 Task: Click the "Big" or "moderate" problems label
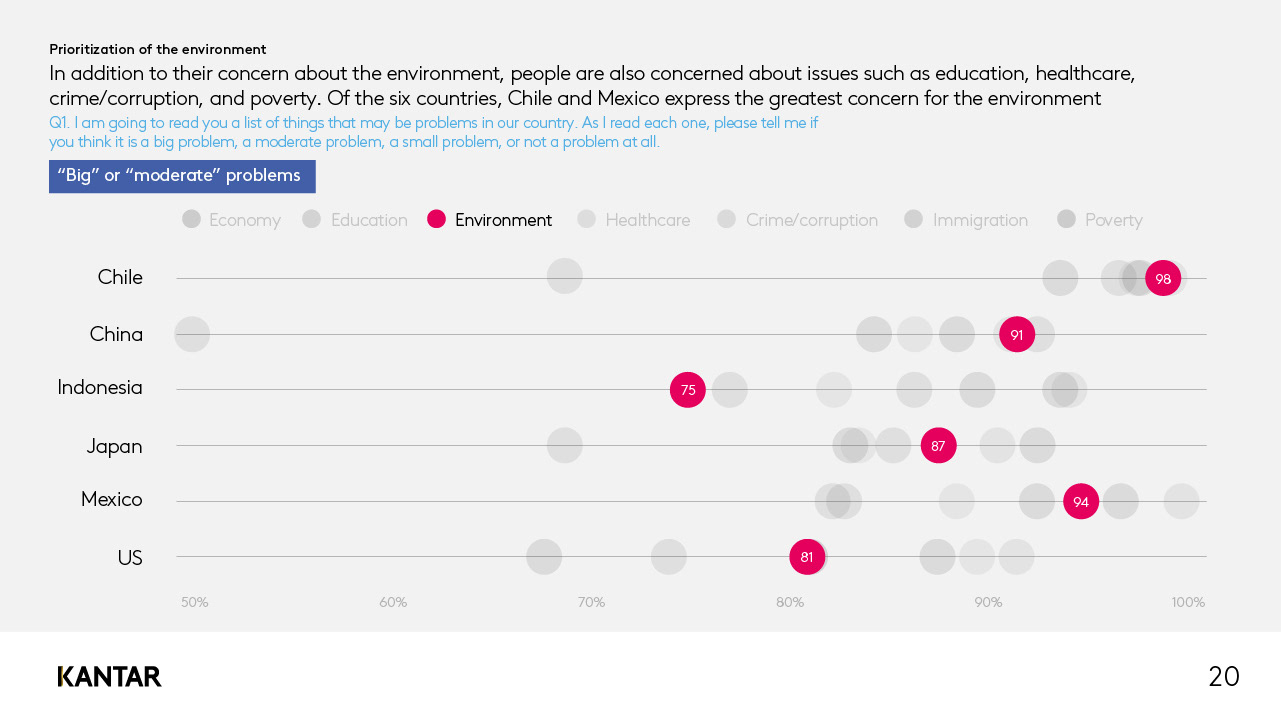click(182, 176)
